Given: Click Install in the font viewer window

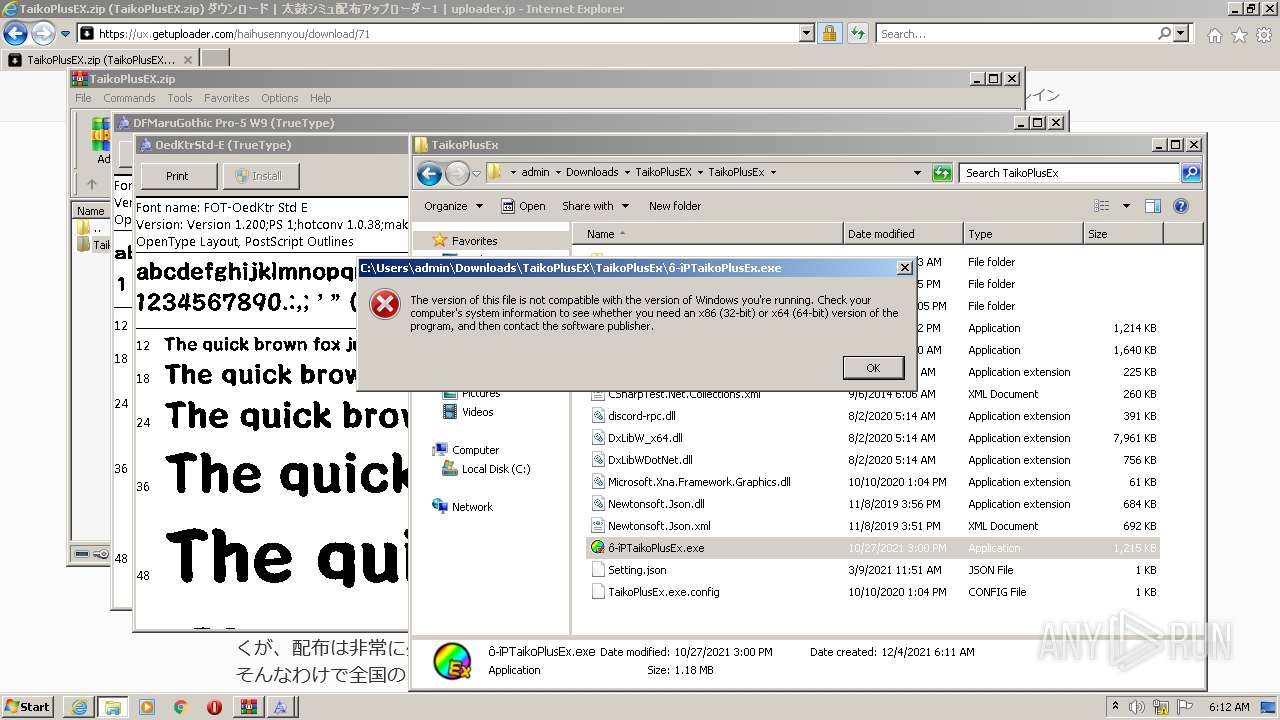Looking at the screenshot, I should click(259, 176).
